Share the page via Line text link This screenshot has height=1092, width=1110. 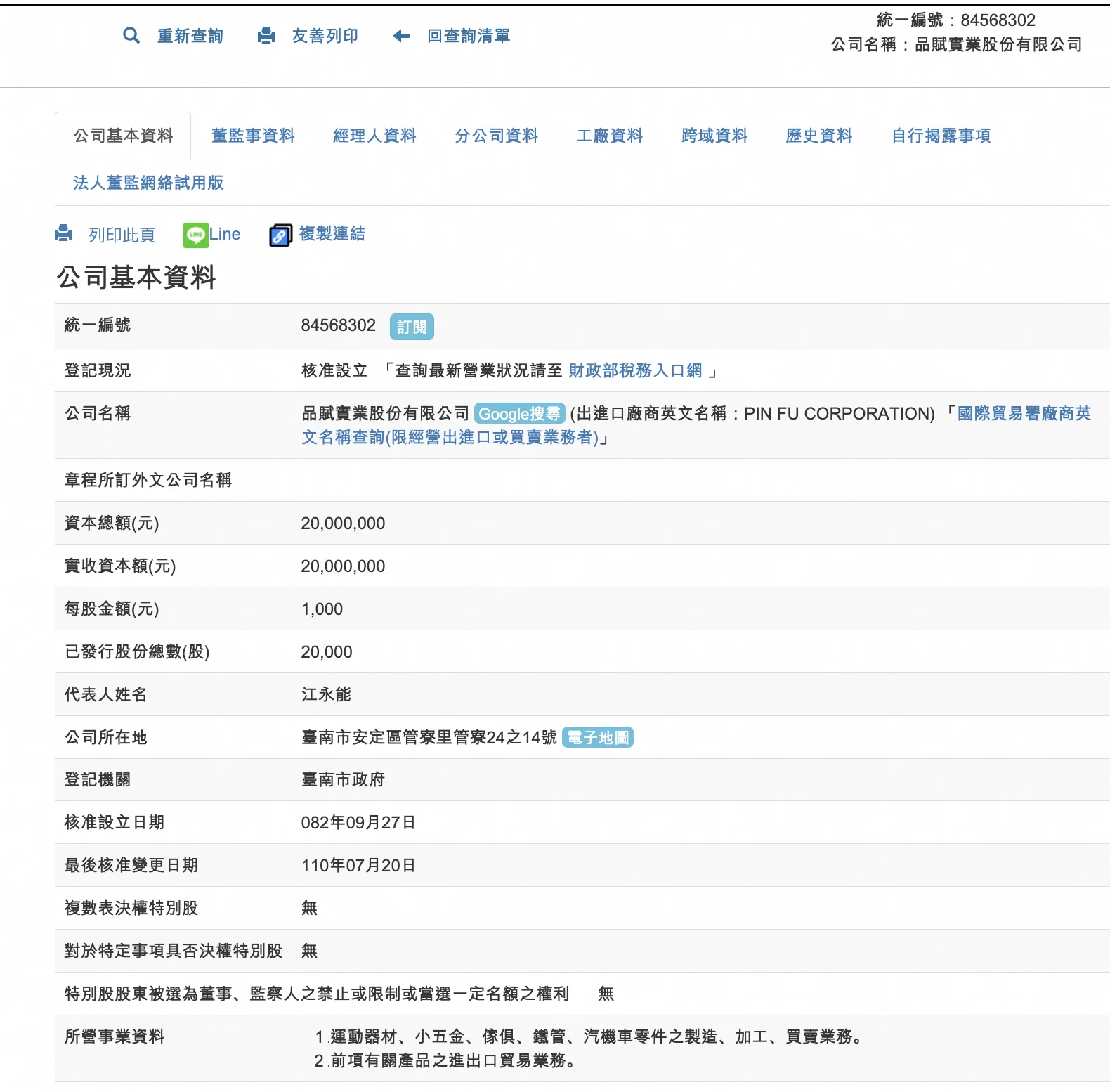(x=225, y=234)
